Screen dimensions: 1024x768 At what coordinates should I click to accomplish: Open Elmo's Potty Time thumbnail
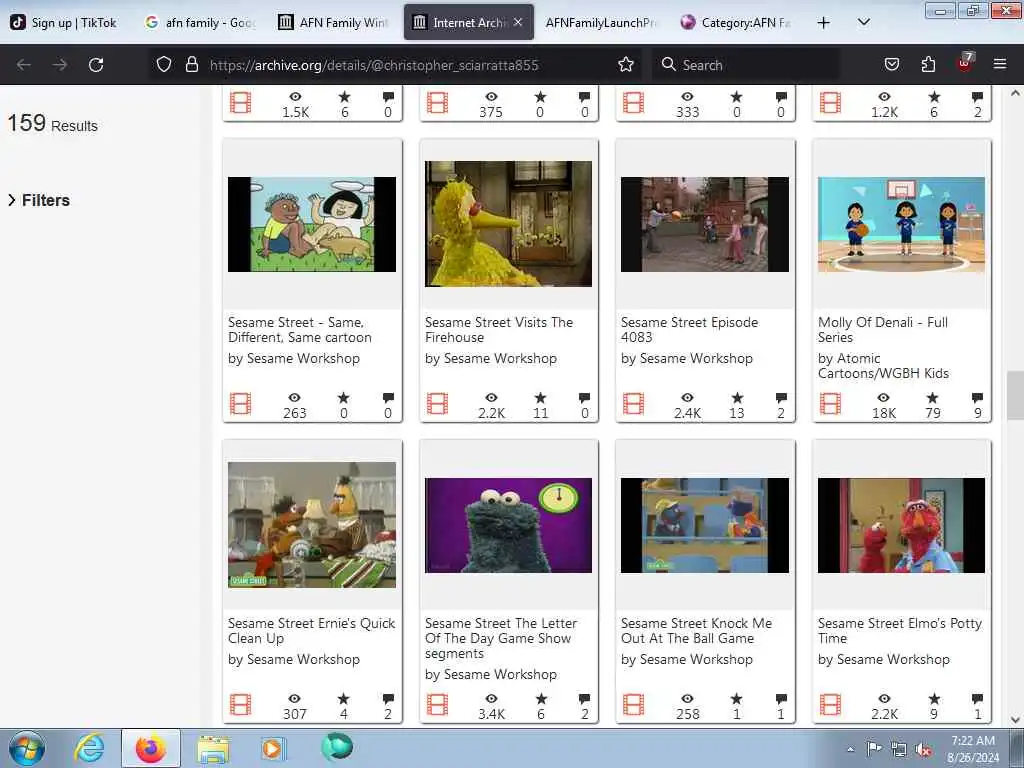pos(901,525)
